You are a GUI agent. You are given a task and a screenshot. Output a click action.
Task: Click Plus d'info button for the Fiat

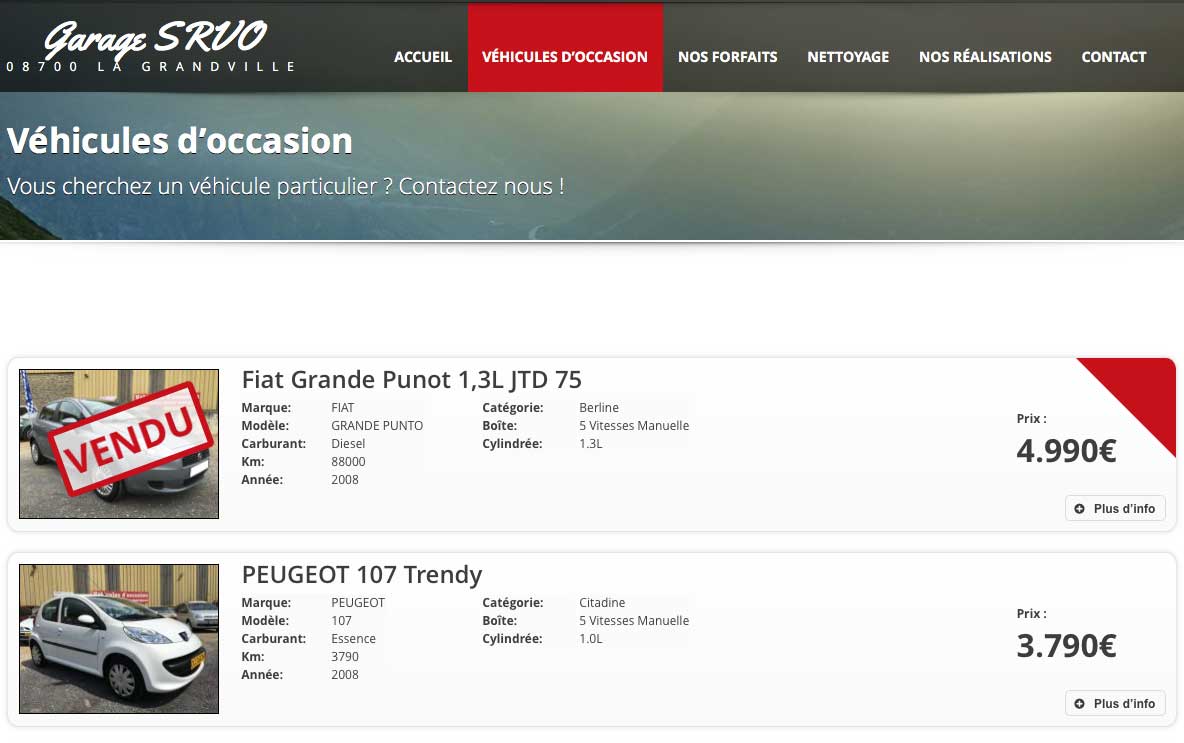point(1115,508)
